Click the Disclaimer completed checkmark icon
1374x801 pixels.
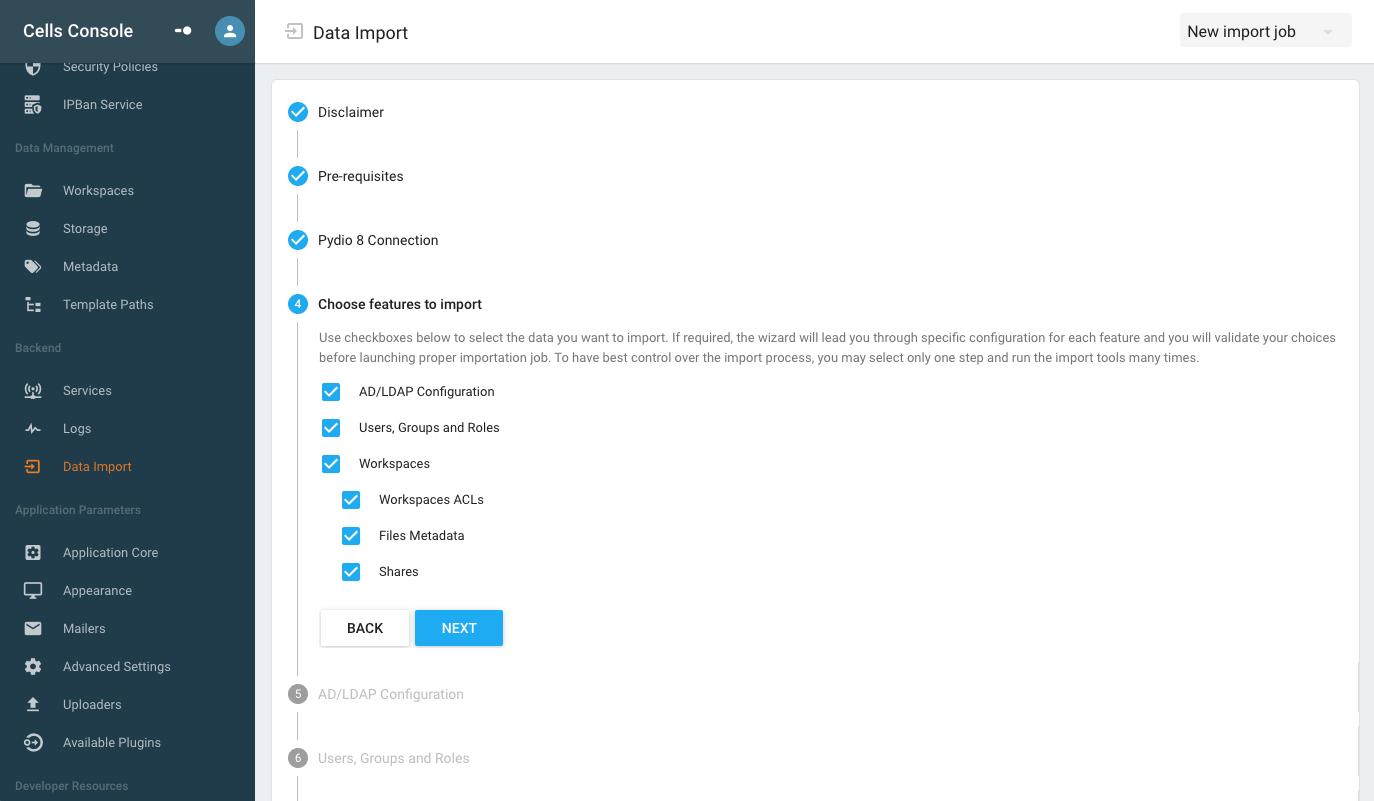298,112
